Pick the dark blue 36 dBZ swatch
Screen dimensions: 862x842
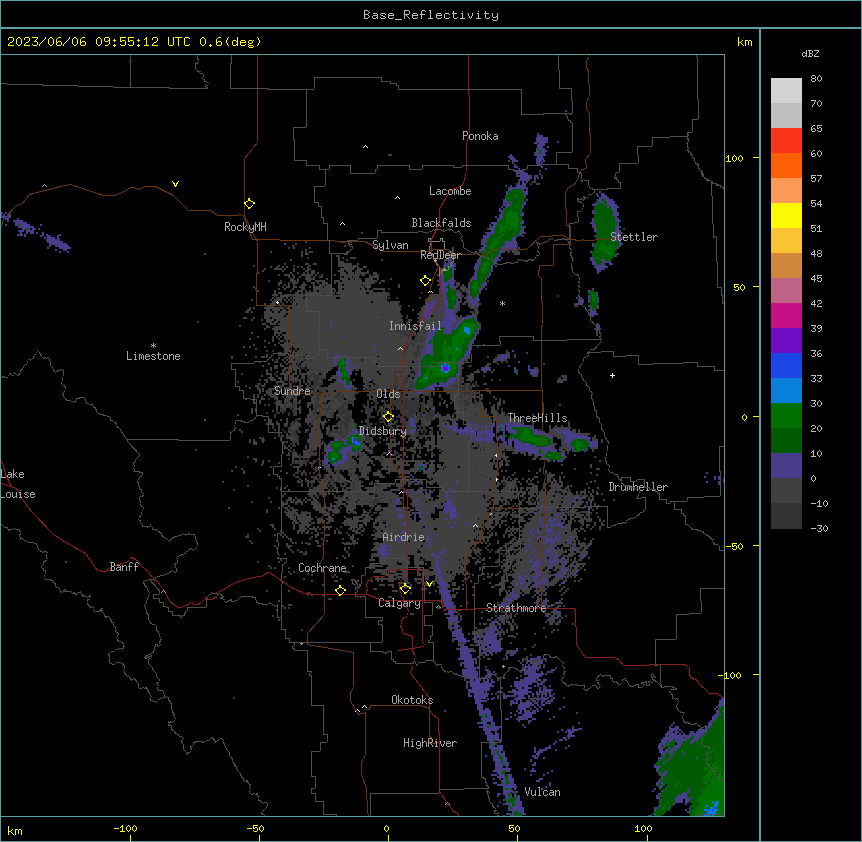pyautogui.click(x=786, y=365)
